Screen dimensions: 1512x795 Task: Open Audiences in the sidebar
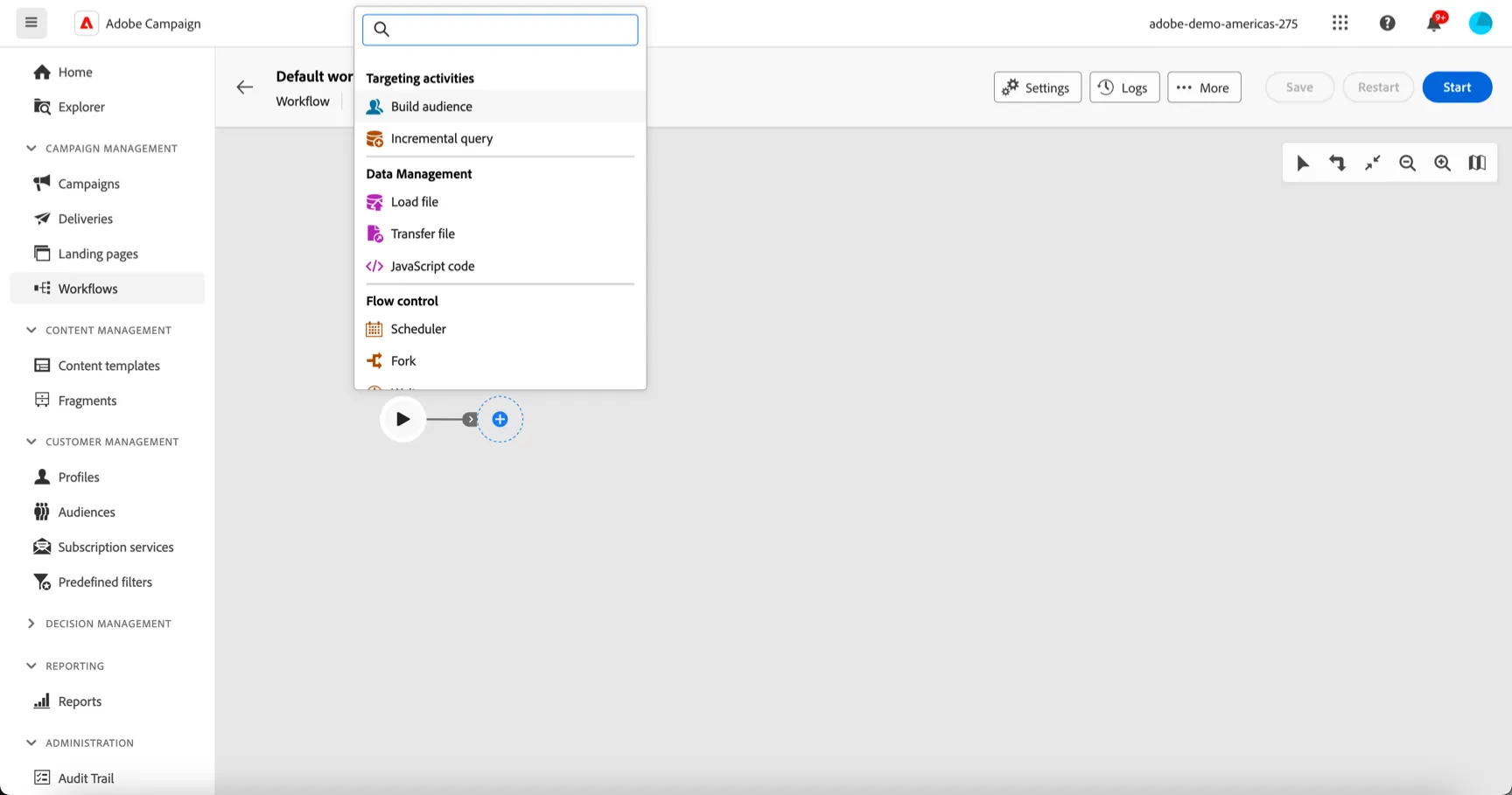[107, 512]
